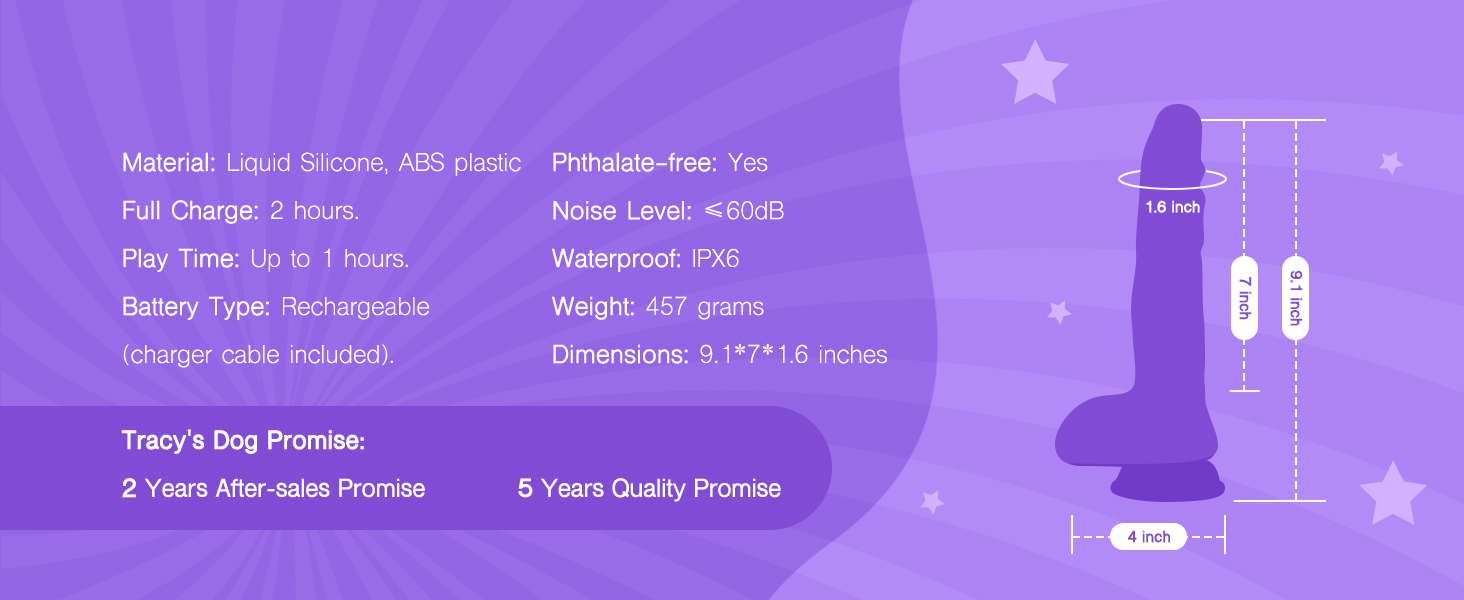
Task: Select the "Noise Level: ≤60dB" text
Action: tap(667, 211)
